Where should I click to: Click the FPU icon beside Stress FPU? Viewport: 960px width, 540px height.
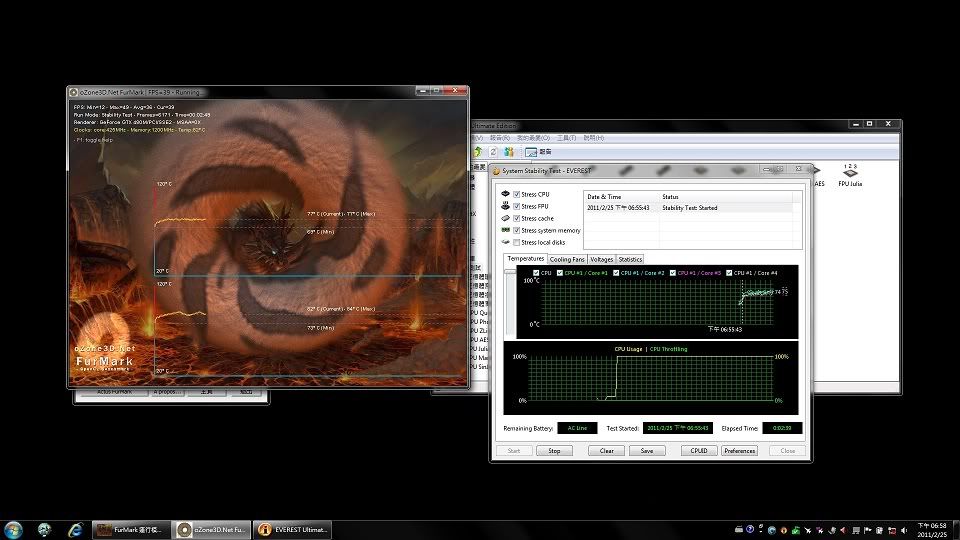click(x=506, y=206)
